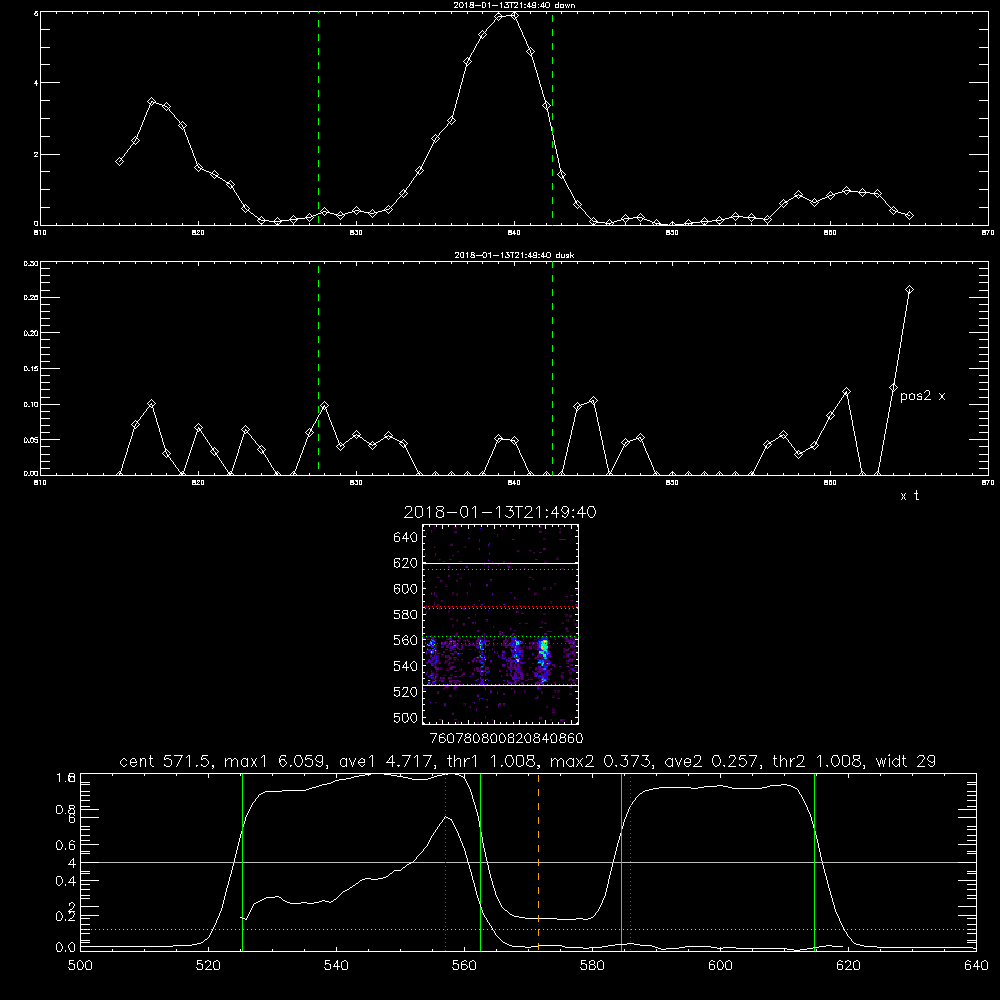Click the bottom plot x-axis label 600
This screenshot has height=1000, width=1000.
tap(720, 966)
